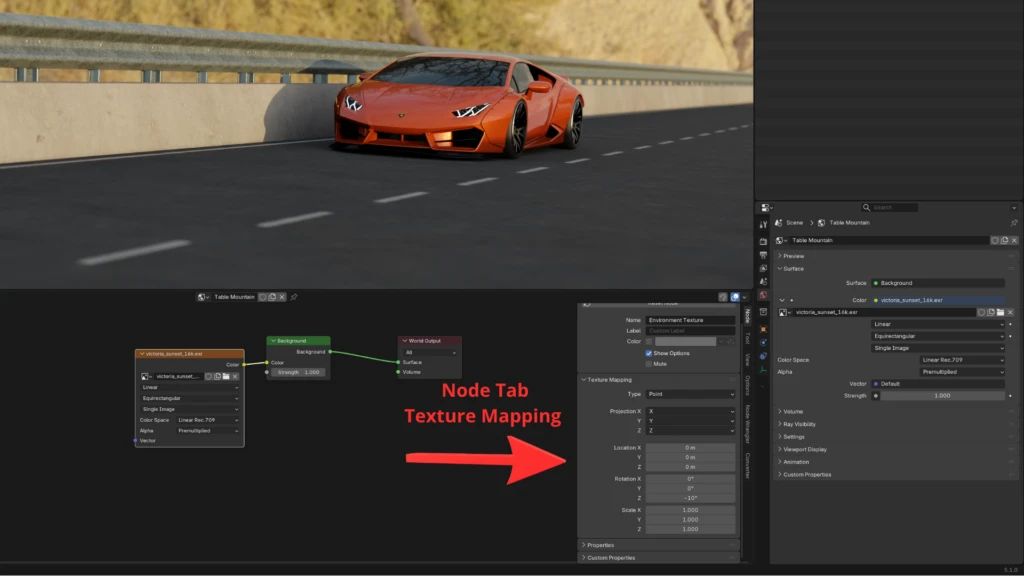
Task: Toggle fake user on image in Environment Texture node
Action: coord(208,376)
